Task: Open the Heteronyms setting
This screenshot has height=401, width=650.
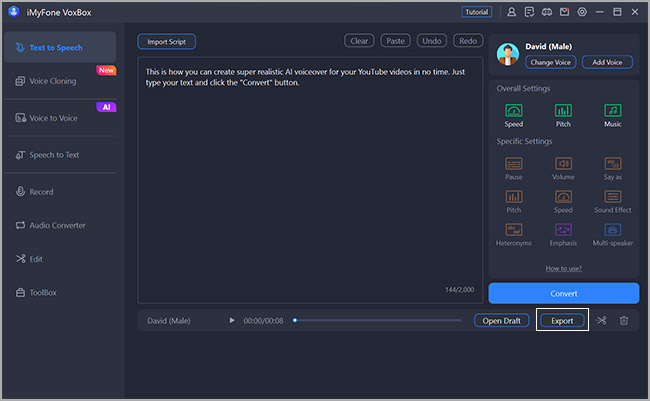Action: click(x=514, y=235)
